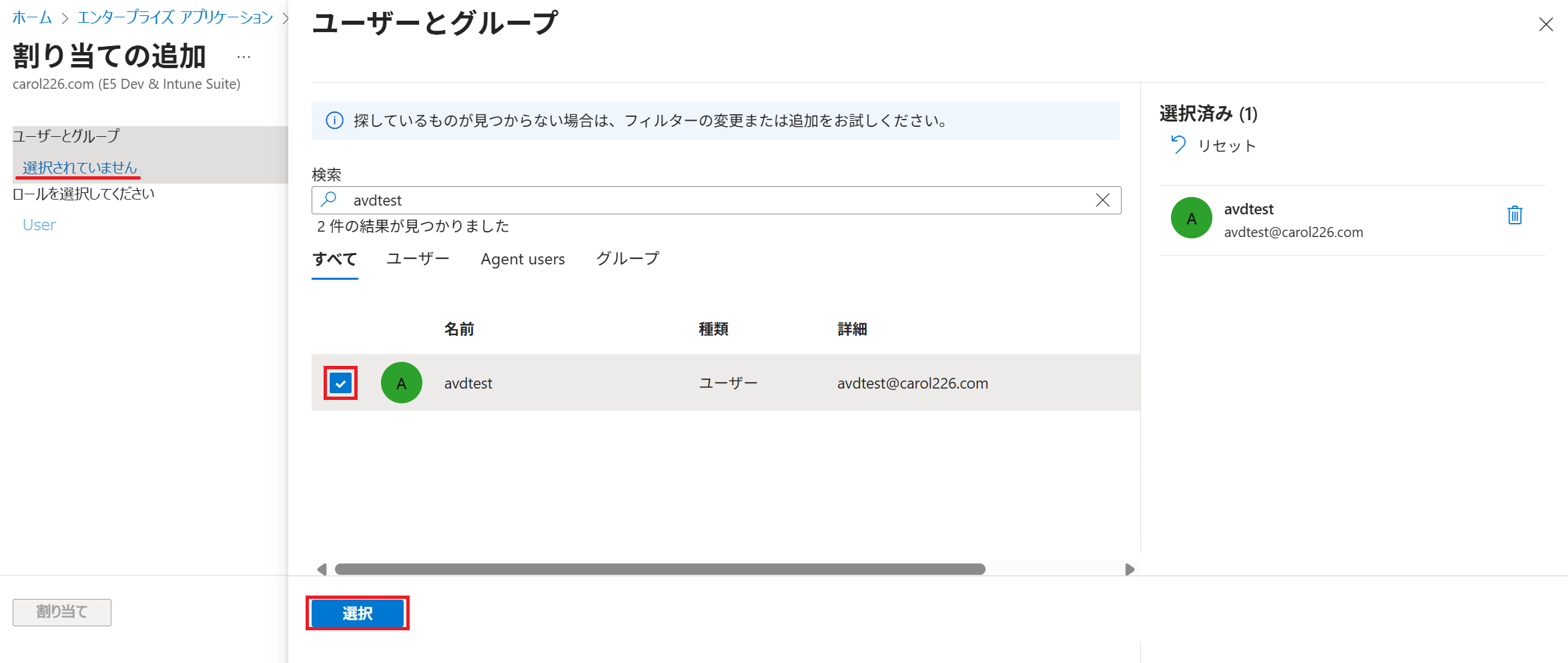1568x663 pixels.
Task: Click the リセット link
Action: point(1226,146)
